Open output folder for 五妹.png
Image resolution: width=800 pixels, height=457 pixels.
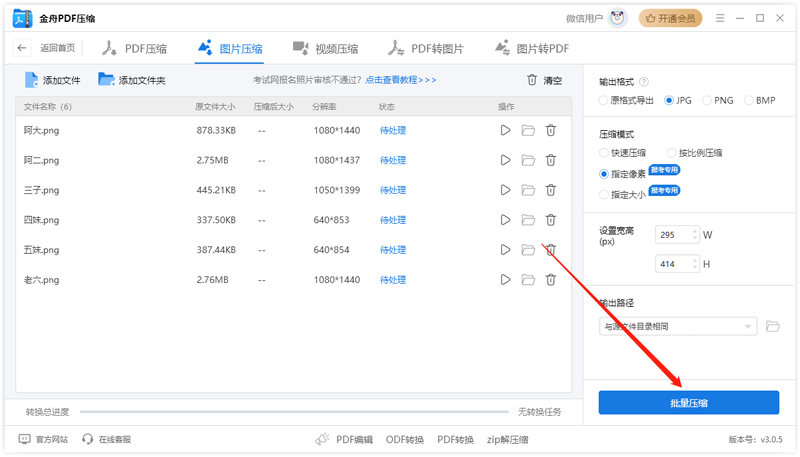click(x=528, y=250)
